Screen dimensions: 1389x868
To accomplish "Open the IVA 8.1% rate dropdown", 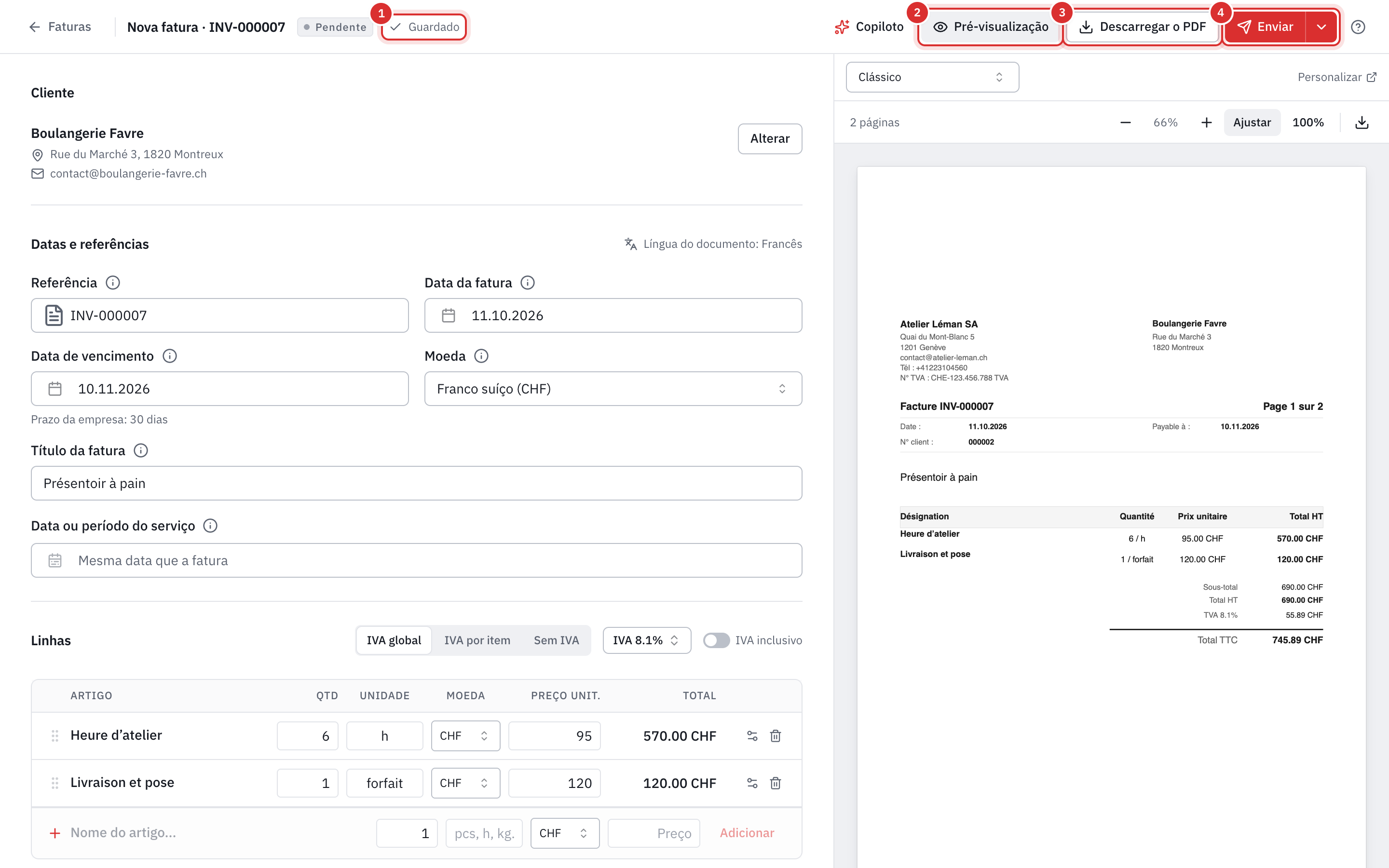I will (x=646, y=640).
